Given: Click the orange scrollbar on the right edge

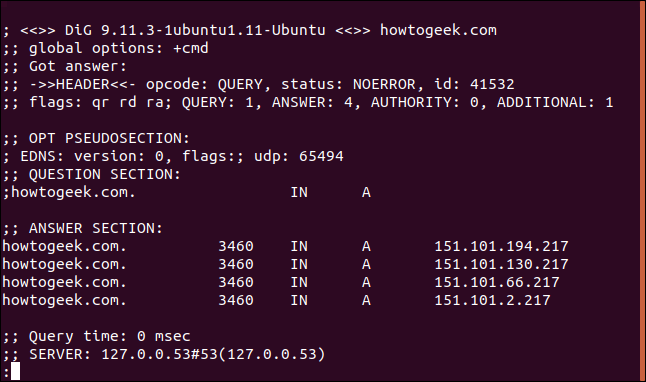Looking at the screenshot, I should coord(642,191).
